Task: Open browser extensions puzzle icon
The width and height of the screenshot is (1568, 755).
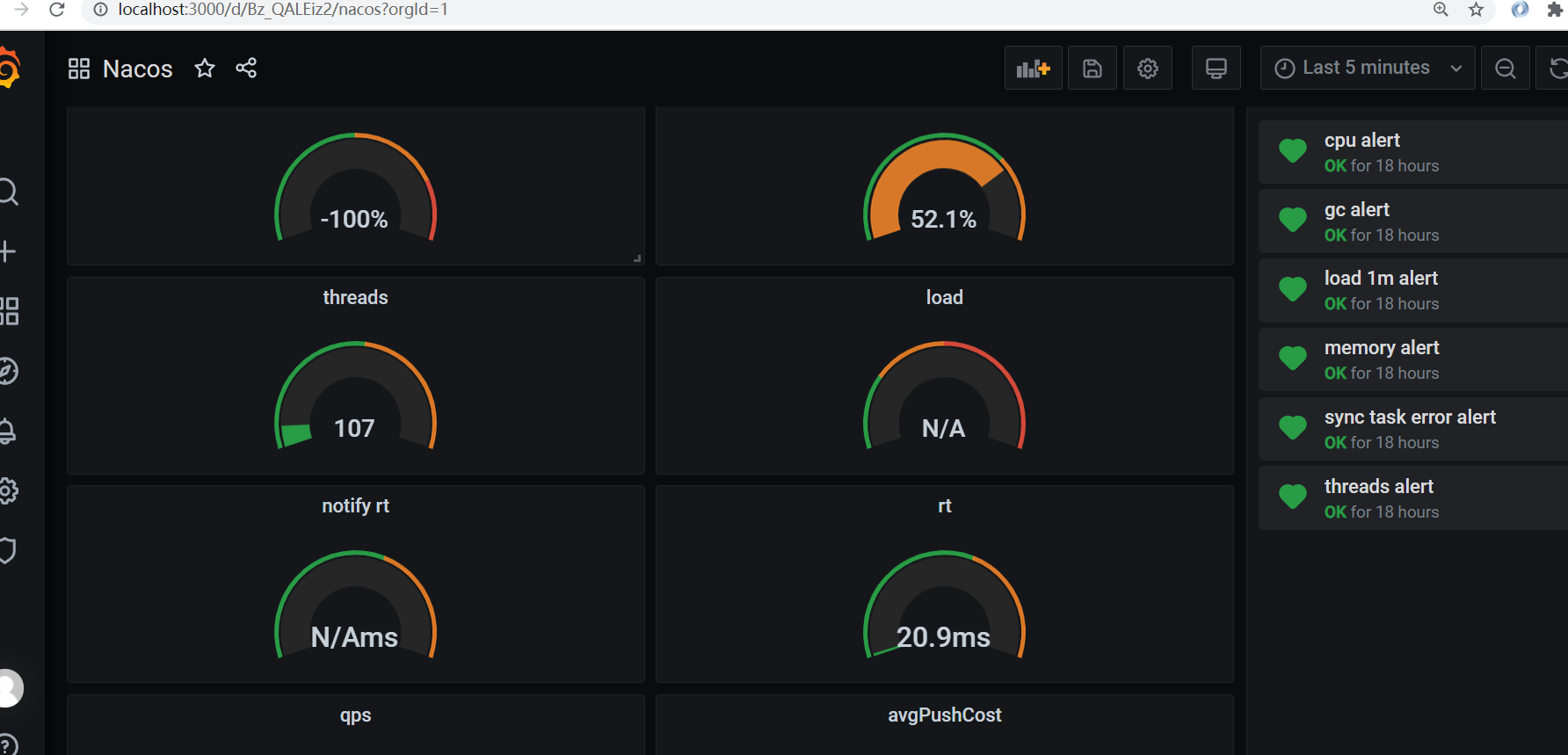Action: [x=1554, y=10]
